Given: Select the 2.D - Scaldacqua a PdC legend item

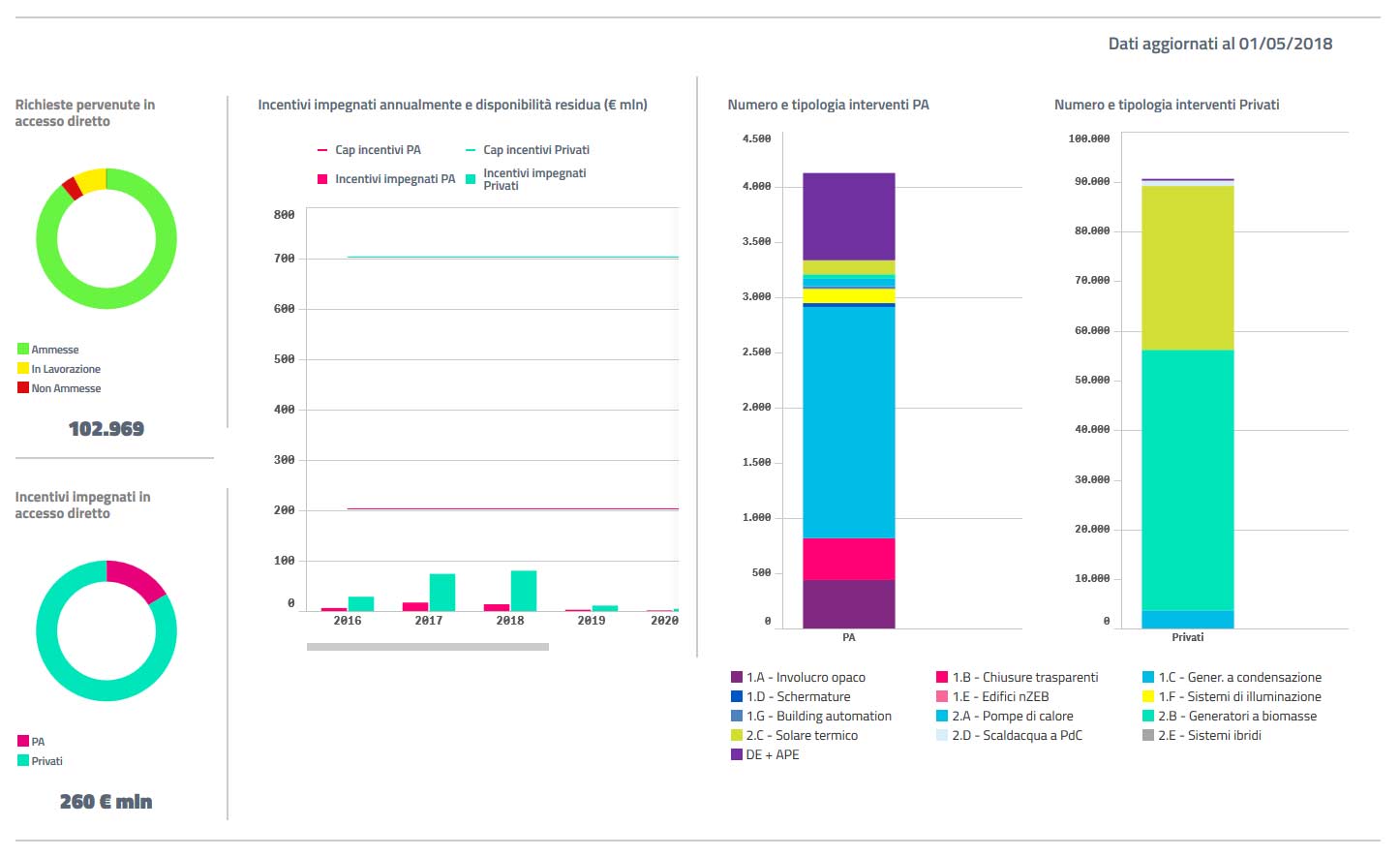Looking at the screenshot, I should [x=1010, y=736].
